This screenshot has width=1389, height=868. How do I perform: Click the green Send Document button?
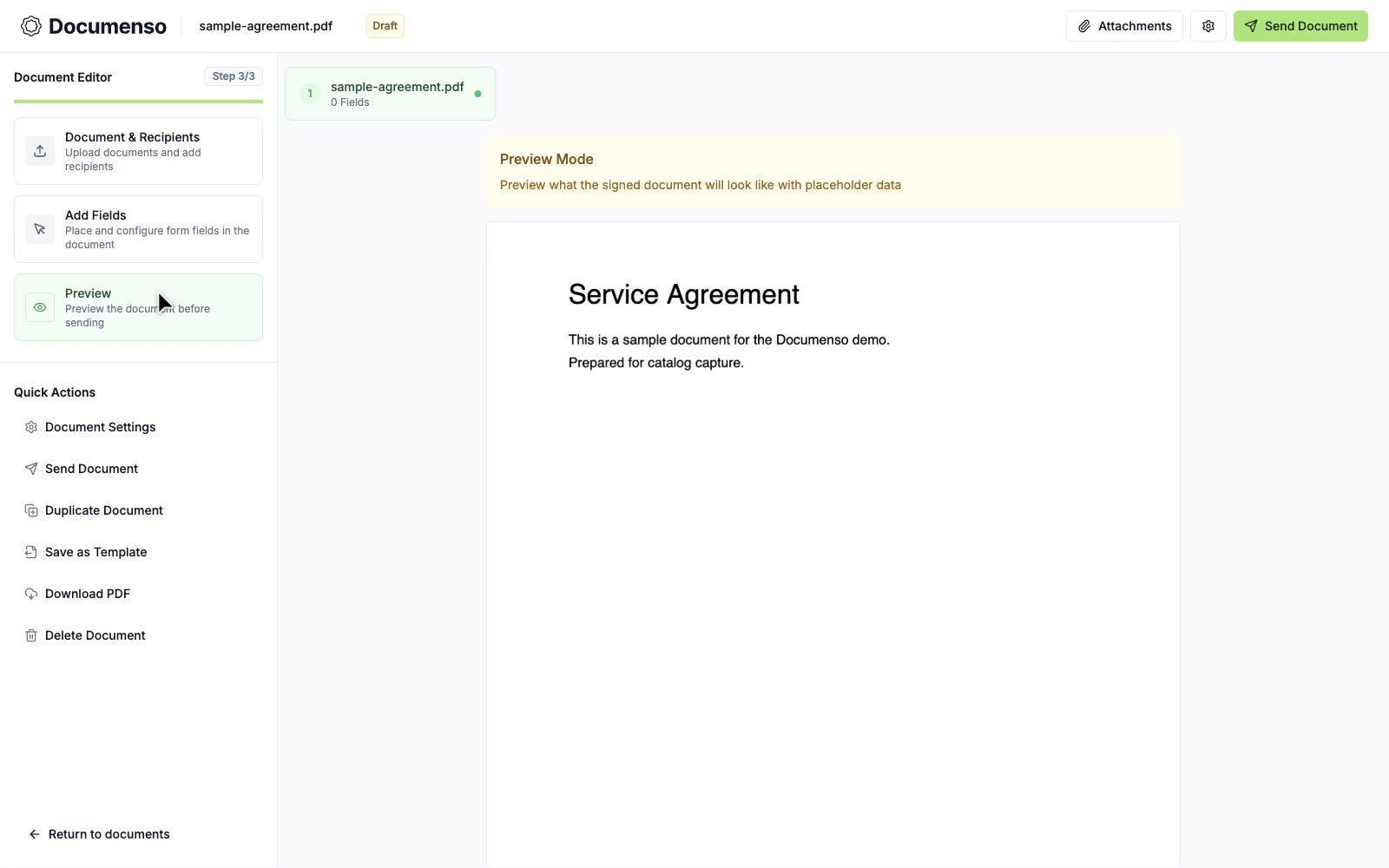pyautogui.click(x=1300, y=26)
